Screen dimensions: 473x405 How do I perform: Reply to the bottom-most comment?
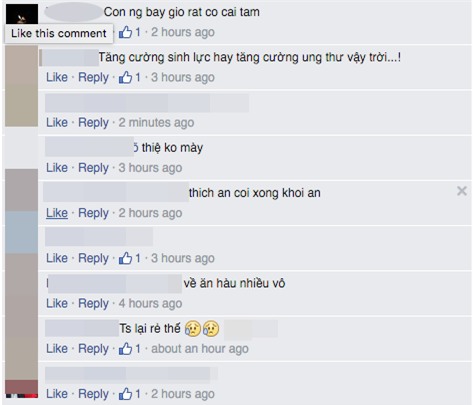point(93,394)
